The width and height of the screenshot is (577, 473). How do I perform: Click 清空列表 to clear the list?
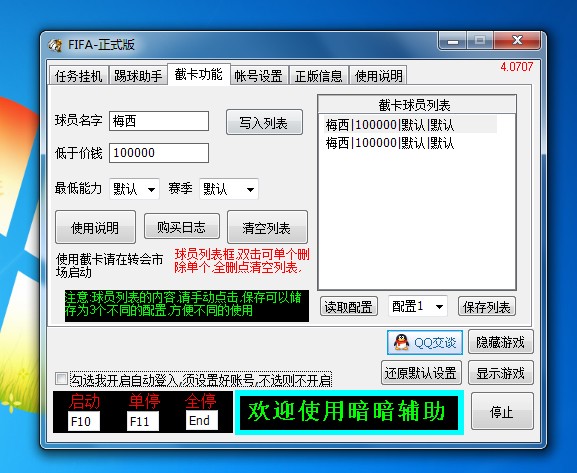tap(267, 227)
